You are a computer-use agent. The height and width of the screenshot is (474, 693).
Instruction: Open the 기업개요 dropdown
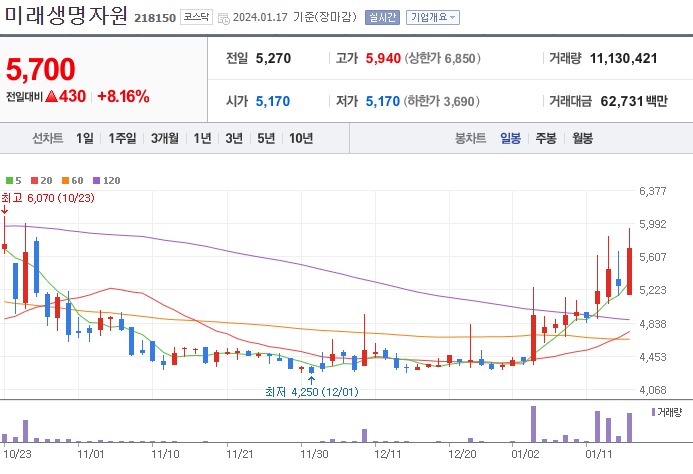433,17
